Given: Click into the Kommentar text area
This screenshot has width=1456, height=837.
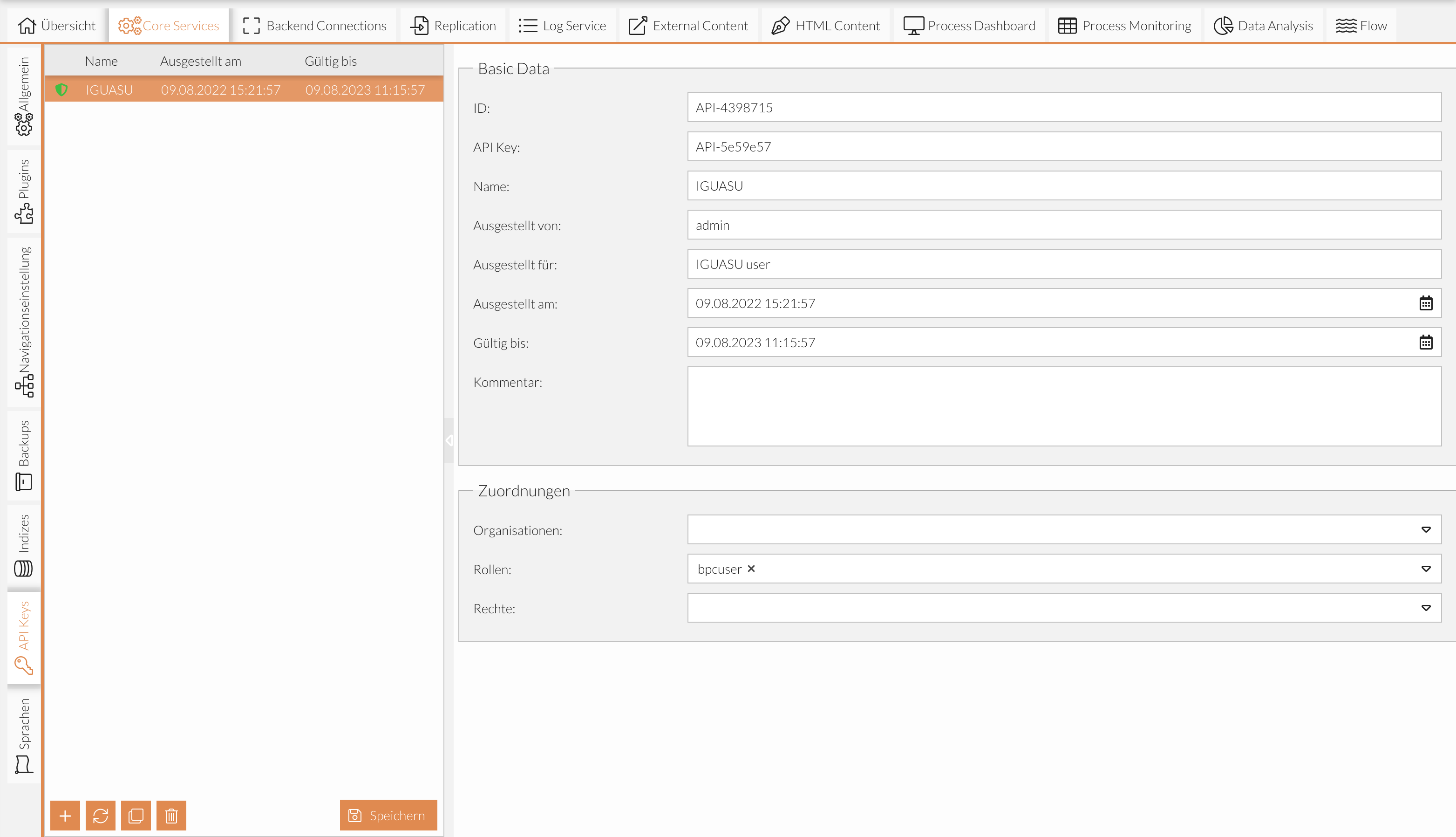Looking at the screenshot, I should pos(1064,406).
